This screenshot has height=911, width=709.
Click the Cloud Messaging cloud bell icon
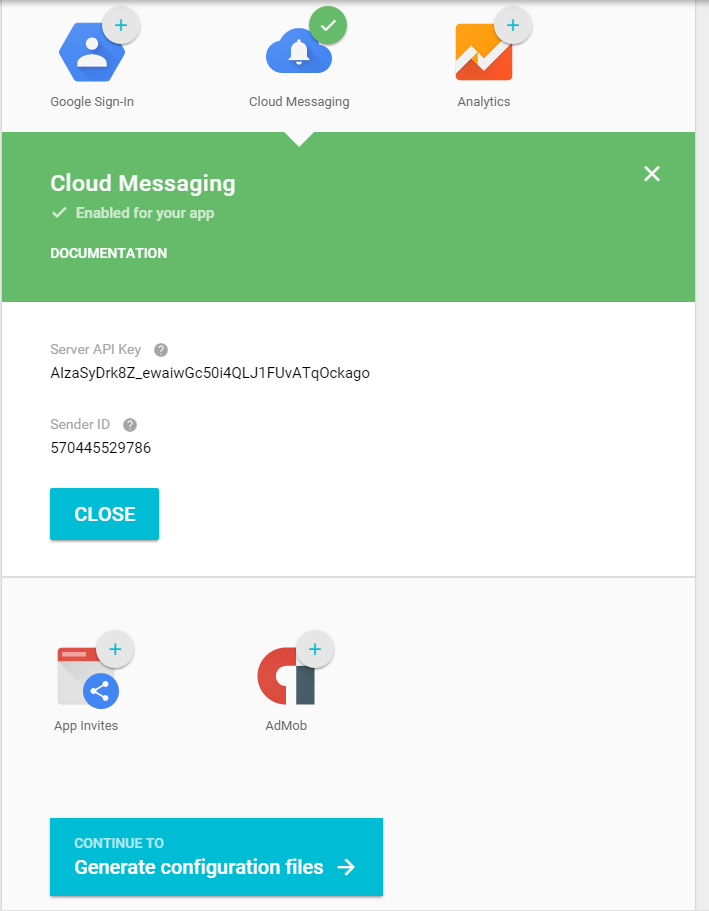299,51
